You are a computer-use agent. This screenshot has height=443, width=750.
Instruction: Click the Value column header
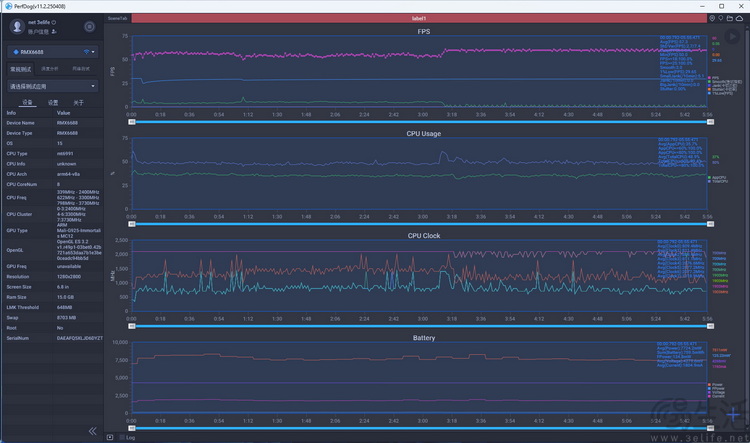point(64,113)
